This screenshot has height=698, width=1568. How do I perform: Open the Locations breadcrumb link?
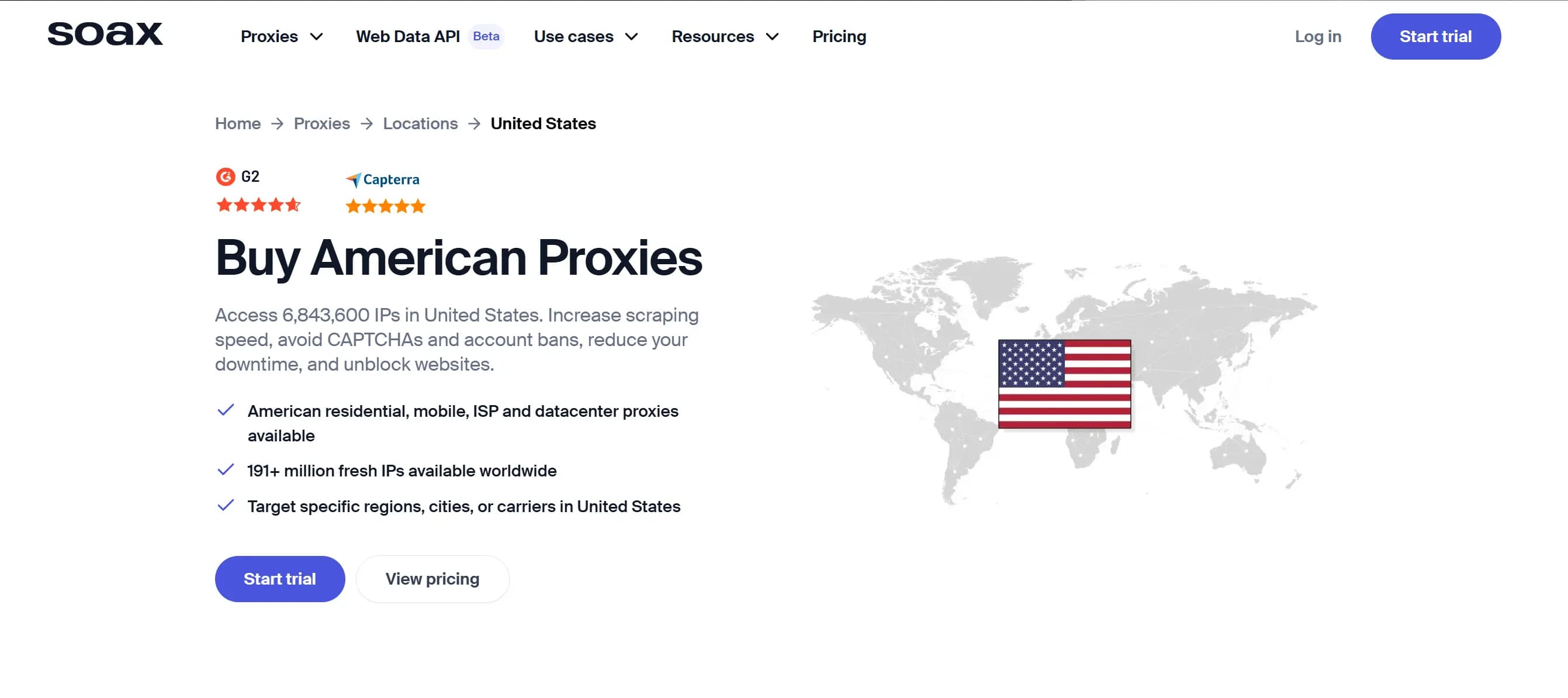click(x=420, y=124)
